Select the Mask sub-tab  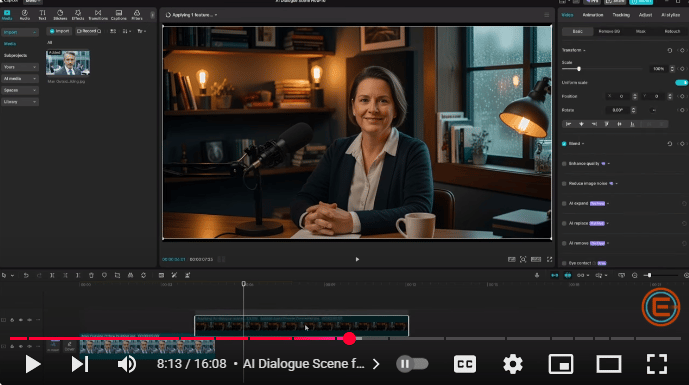pyautogui.click(x=641, y=31)
